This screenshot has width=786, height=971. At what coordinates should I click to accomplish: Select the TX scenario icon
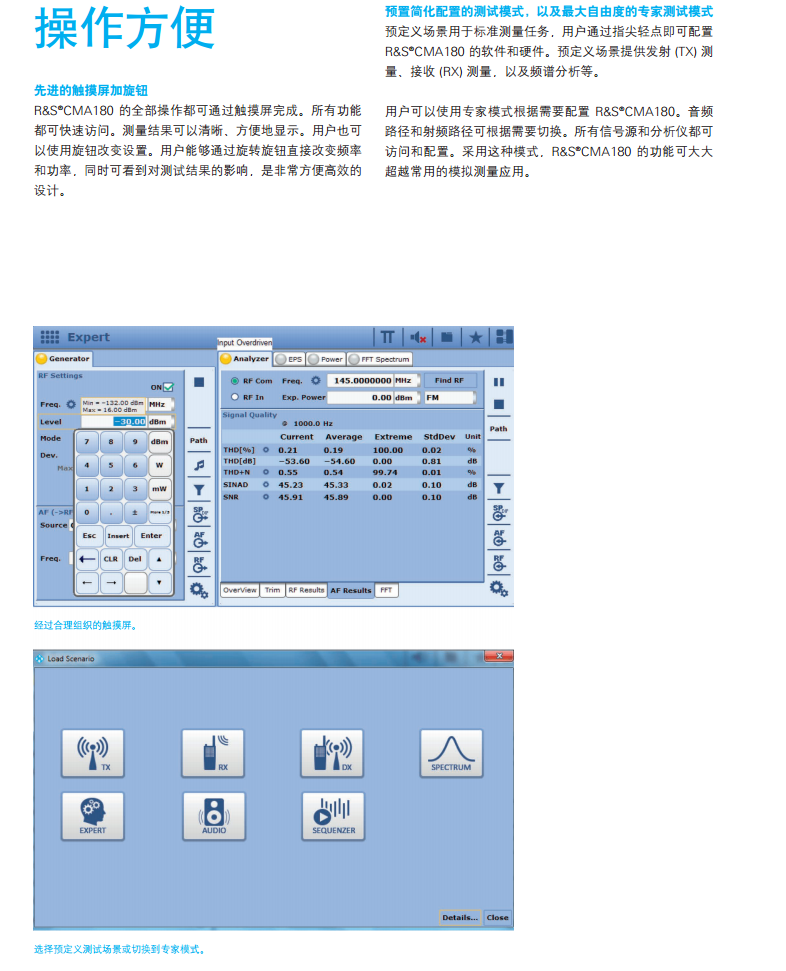(93, 753)
